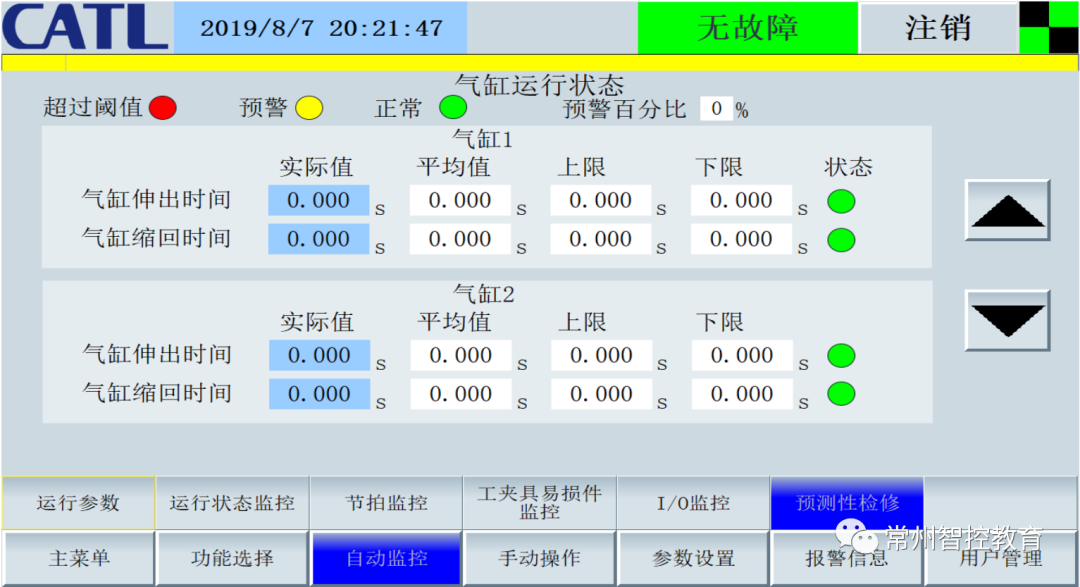Image resolution: width=1080 pixels, height=587 pixels.
Task: Click the 预警百分比 label
Action: coord(625,110)
